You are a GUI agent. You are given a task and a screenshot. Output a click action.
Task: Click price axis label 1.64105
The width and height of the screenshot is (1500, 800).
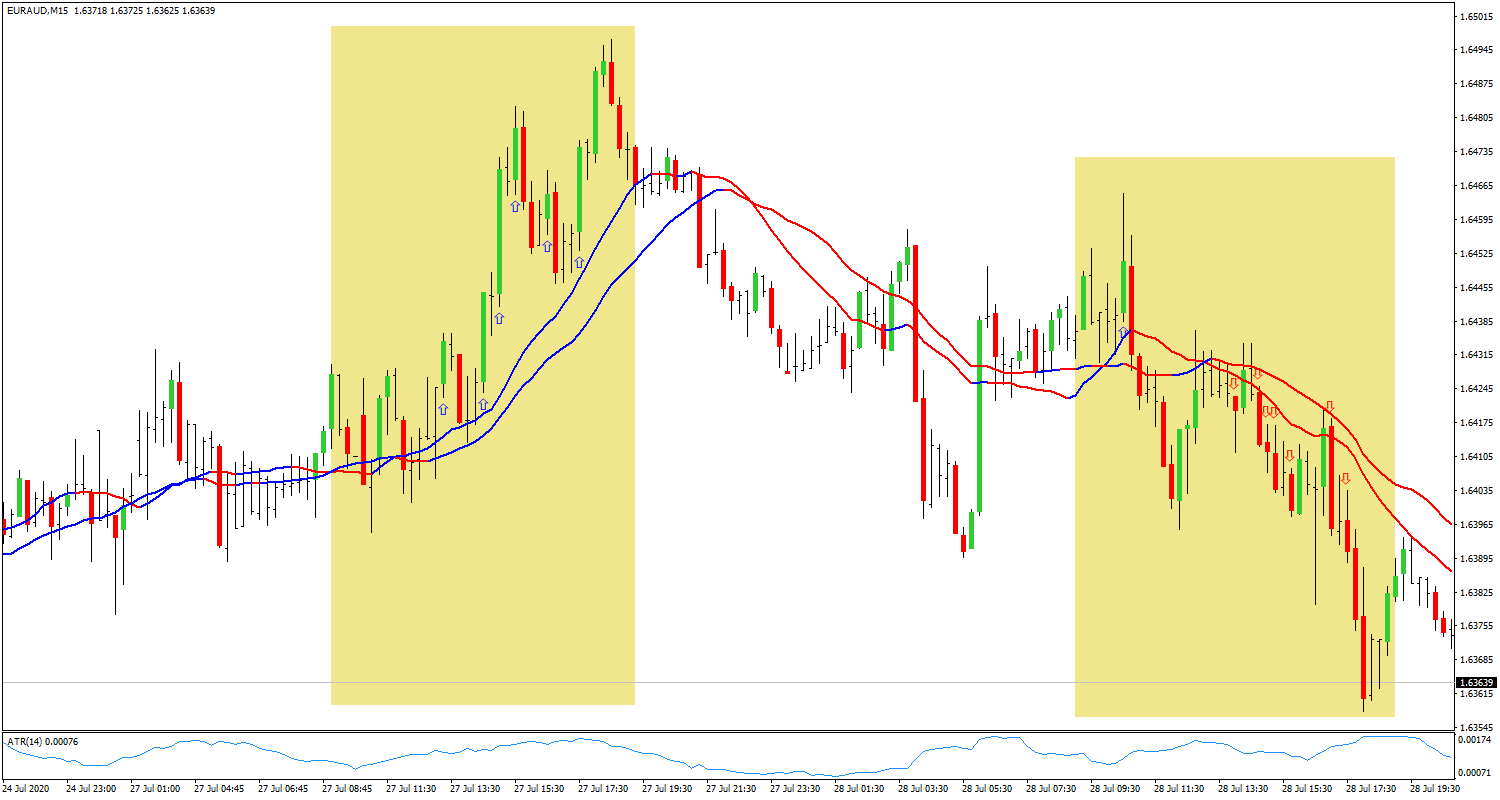tap(1475, 457)
